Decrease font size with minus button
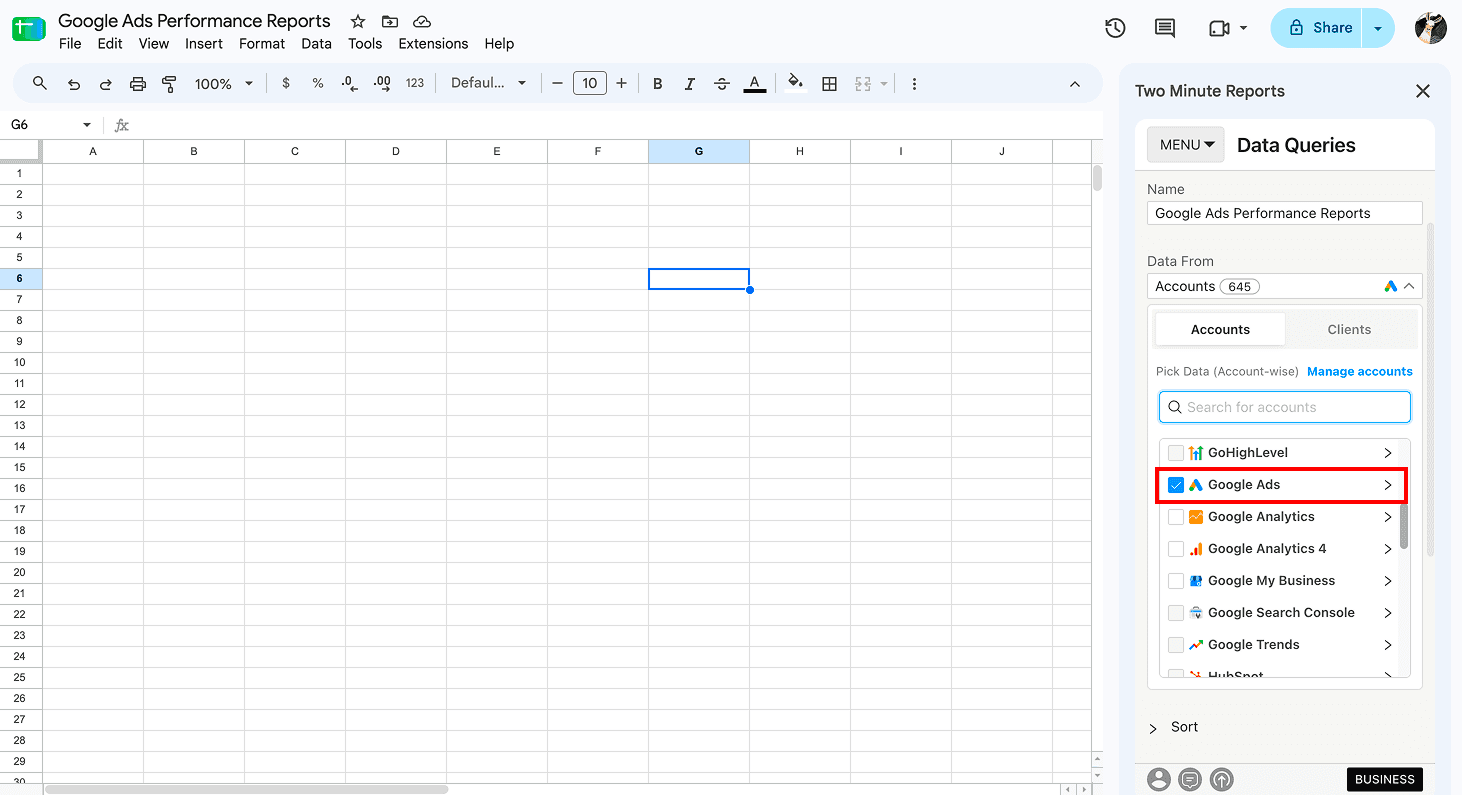 [x=557, y=84]
